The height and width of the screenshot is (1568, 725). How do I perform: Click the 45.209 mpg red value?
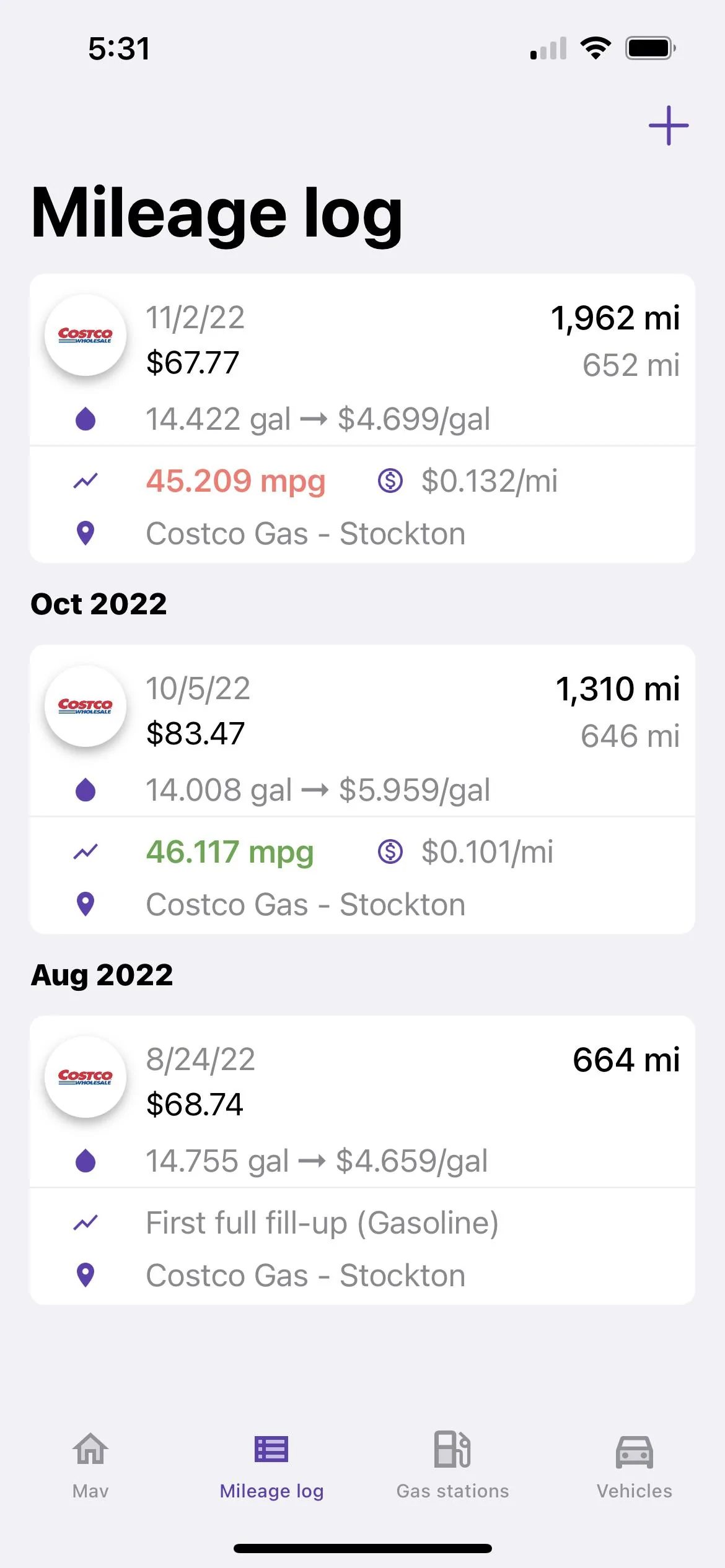(x=235, y=482)
